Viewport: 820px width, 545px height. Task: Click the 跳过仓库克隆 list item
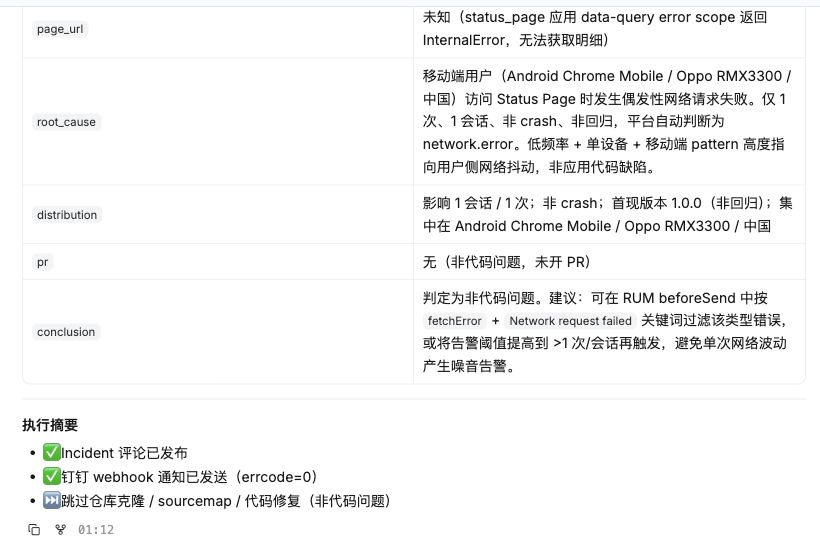pos(217,501)
